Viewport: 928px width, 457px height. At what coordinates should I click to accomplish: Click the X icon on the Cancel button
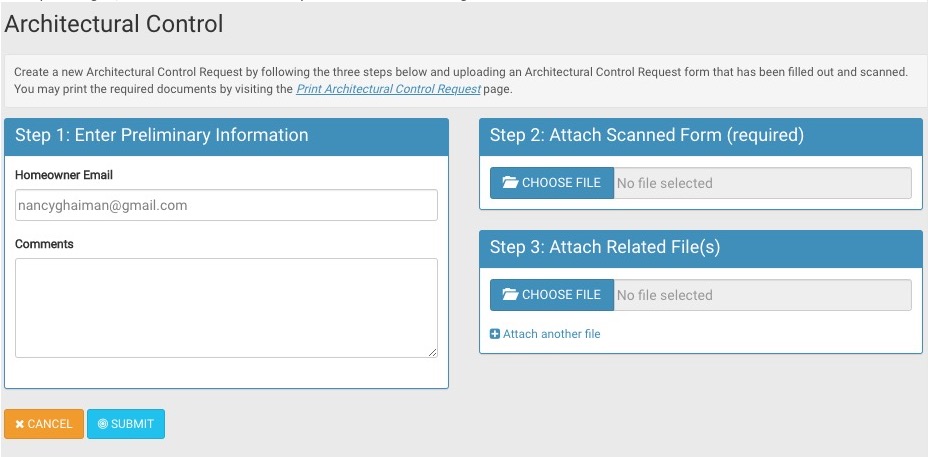pos(20,424)
